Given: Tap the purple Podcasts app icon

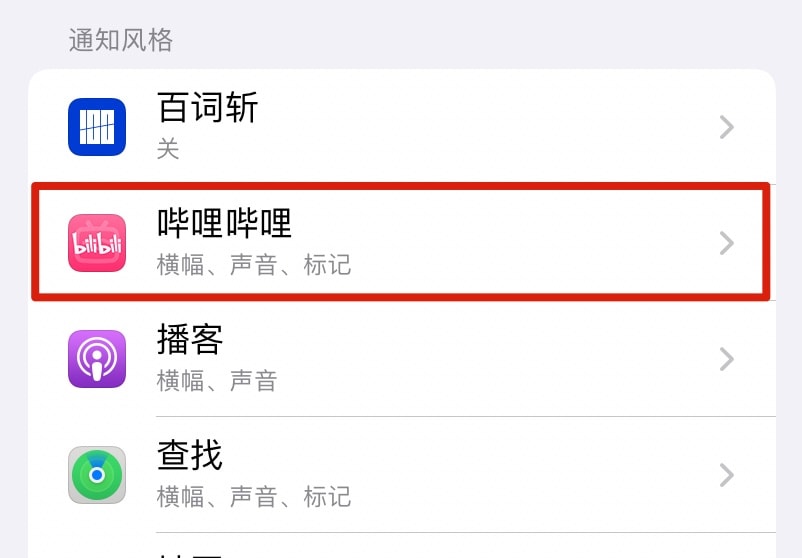Looking at the screenshot, I should pyautogui.click(x=97, y=359).
